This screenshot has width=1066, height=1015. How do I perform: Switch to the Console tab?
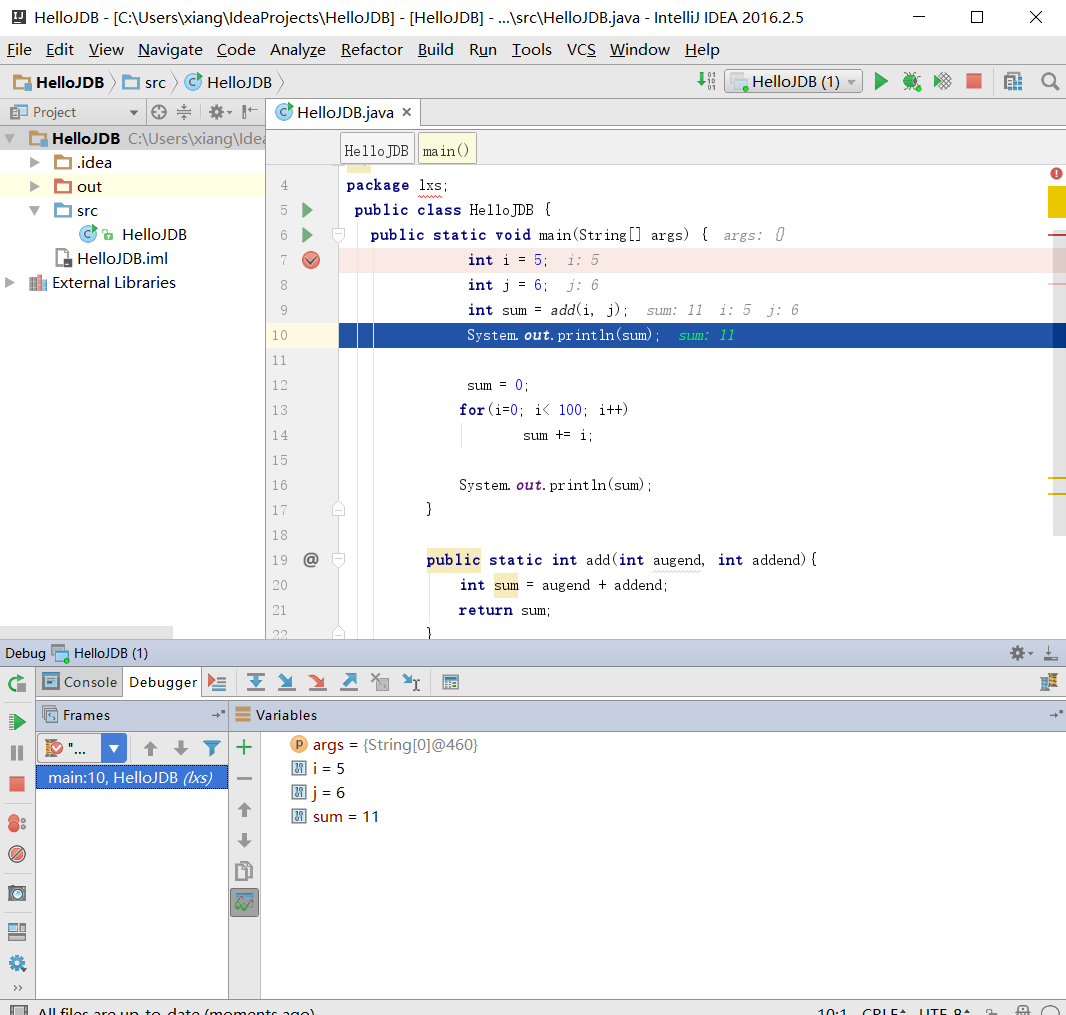click(x=80, y=682)
